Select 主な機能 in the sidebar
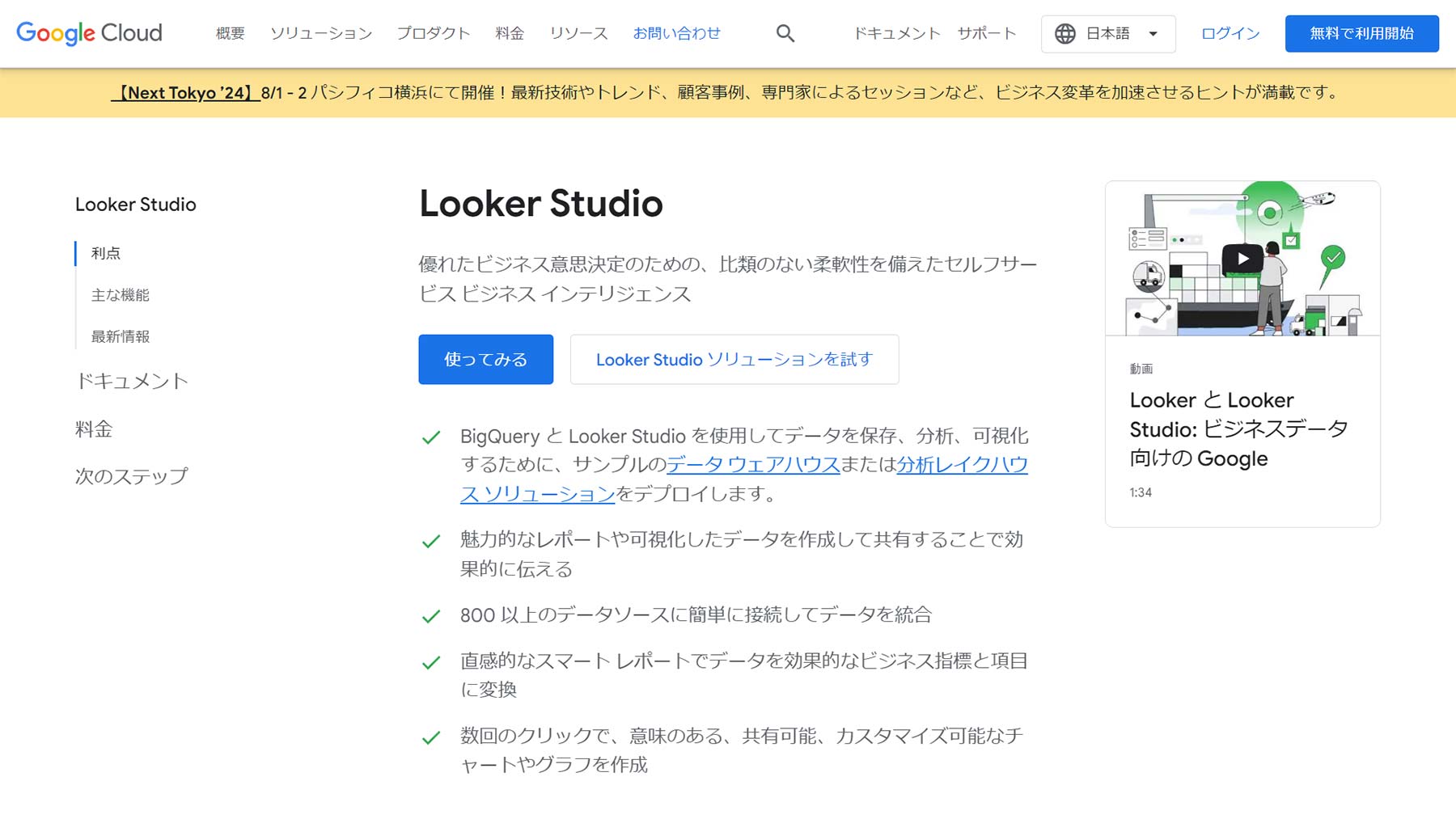Screen dimensions: 1456x819 coord(121,295)
